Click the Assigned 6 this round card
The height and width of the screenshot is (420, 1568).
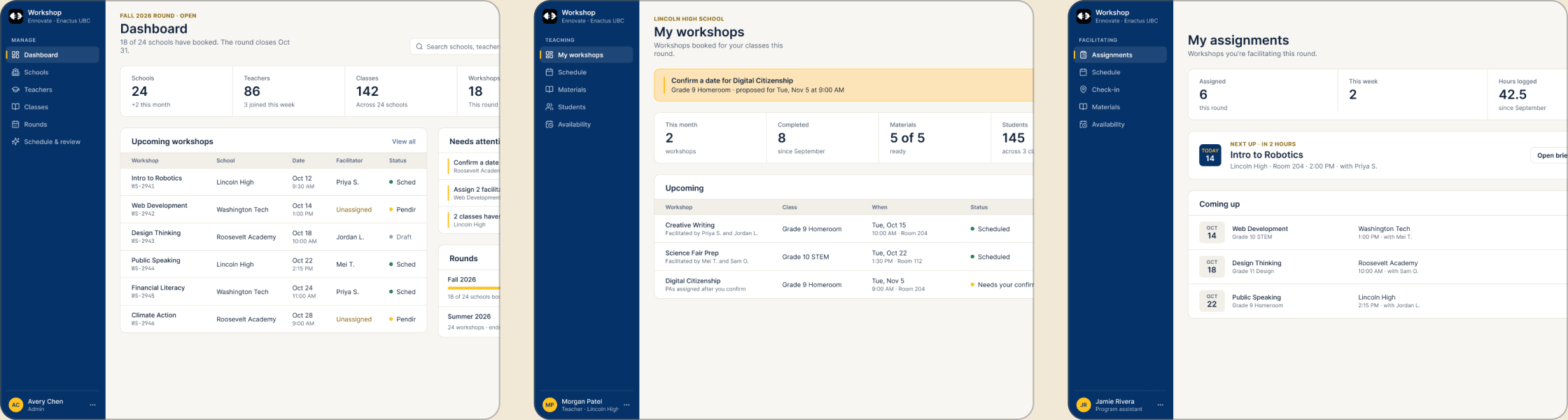pyautogui.click(x=1263, y=94)
